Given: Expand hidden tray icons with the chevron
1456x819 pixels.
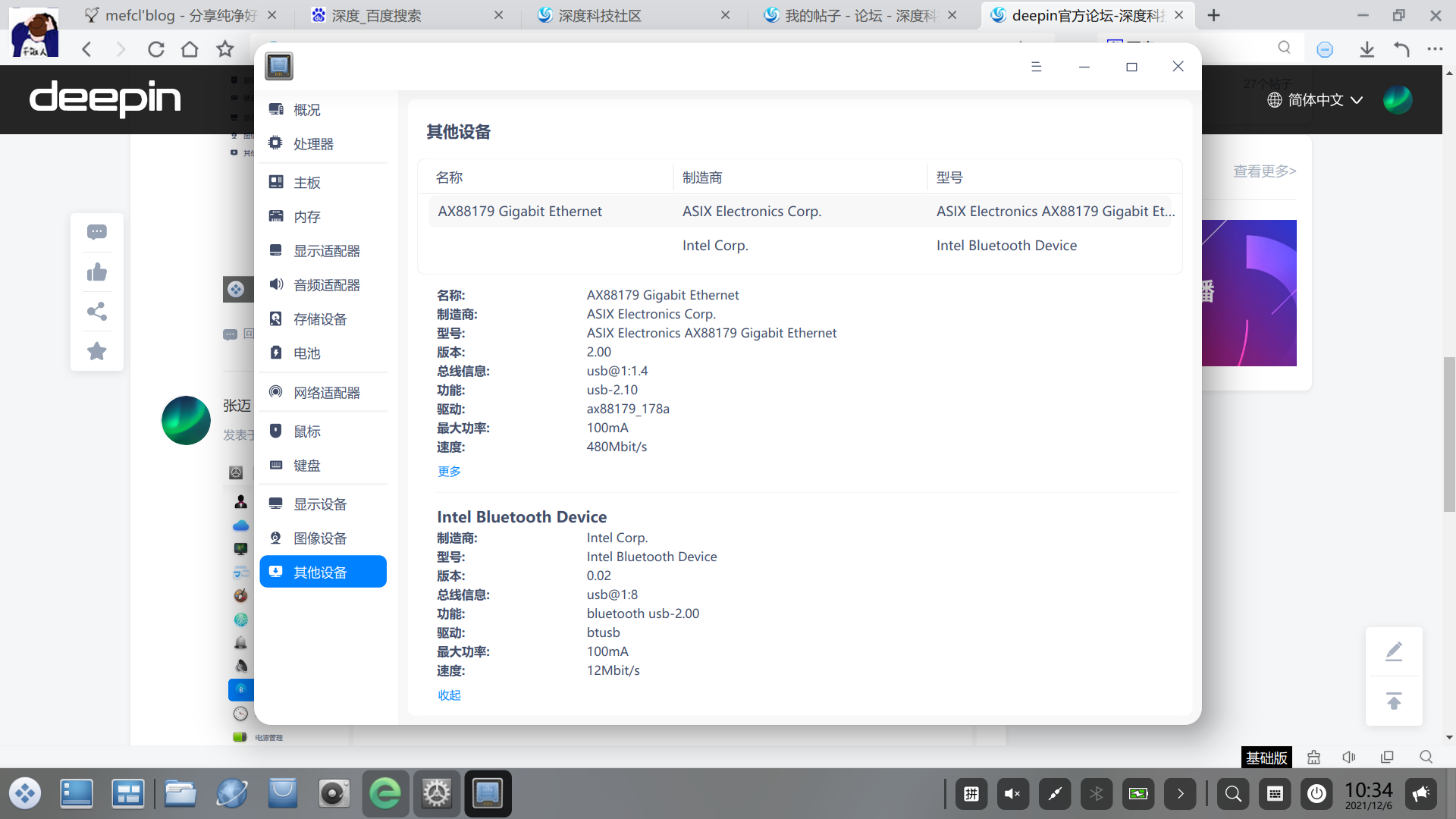Looking at the screenshot, I should click(x=1180, y=793).
